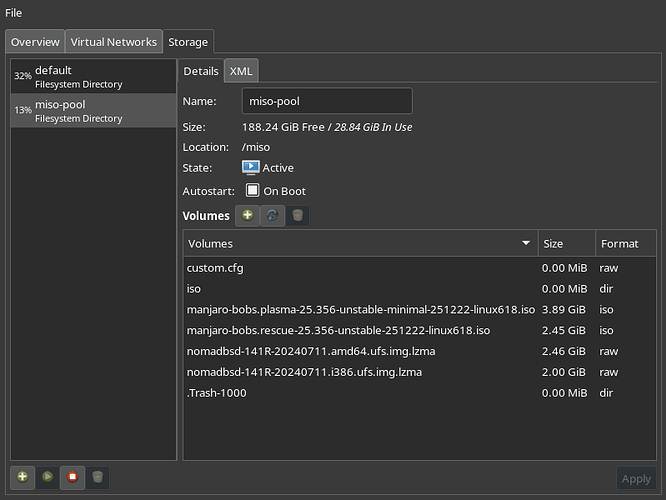
Task: Stop the miso-pool storage pool
Action: click(72, 477)
